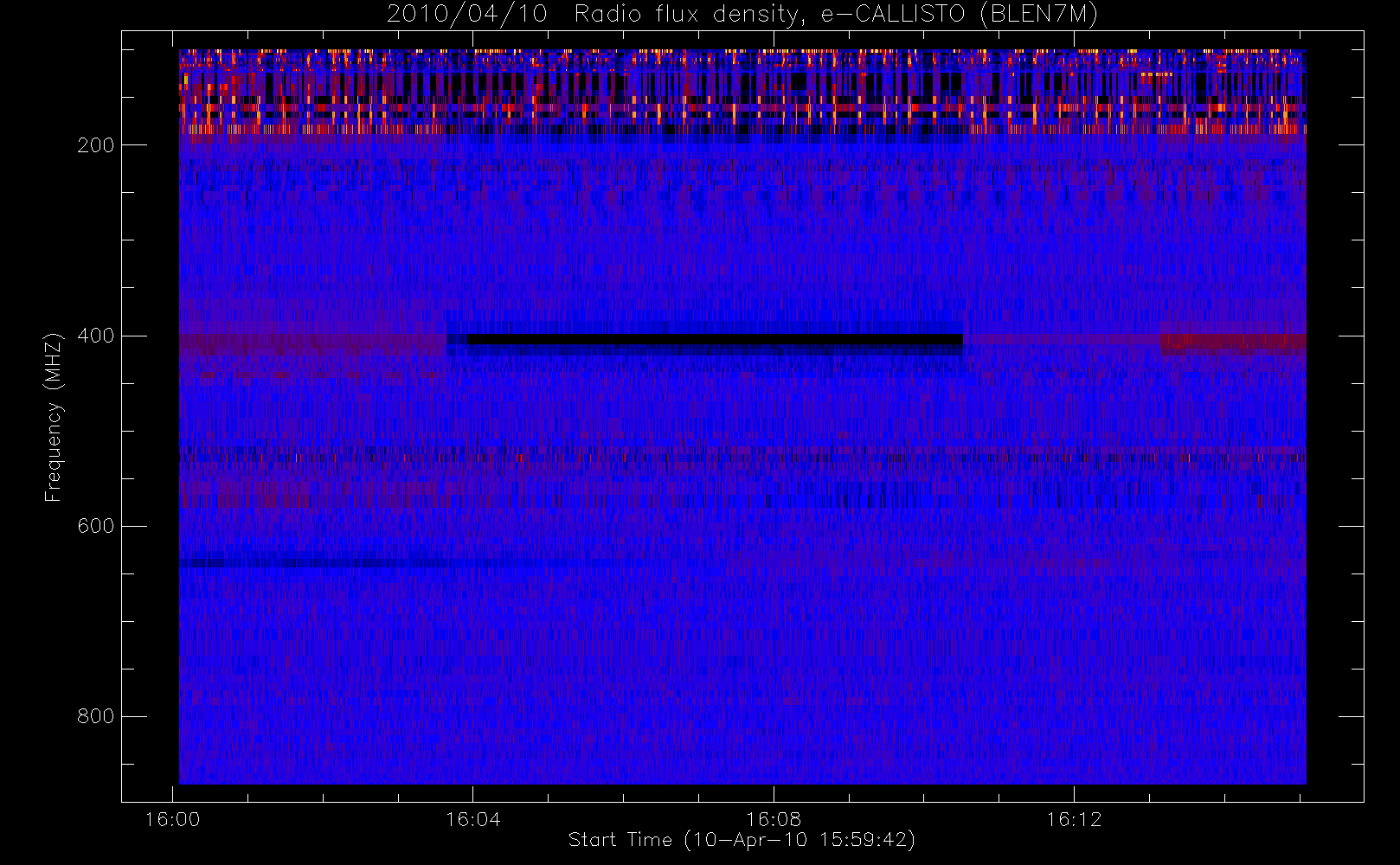This screenshot has width=1400, height=865.
Task: Click the 16:04 time tick label
Action: 472,819
